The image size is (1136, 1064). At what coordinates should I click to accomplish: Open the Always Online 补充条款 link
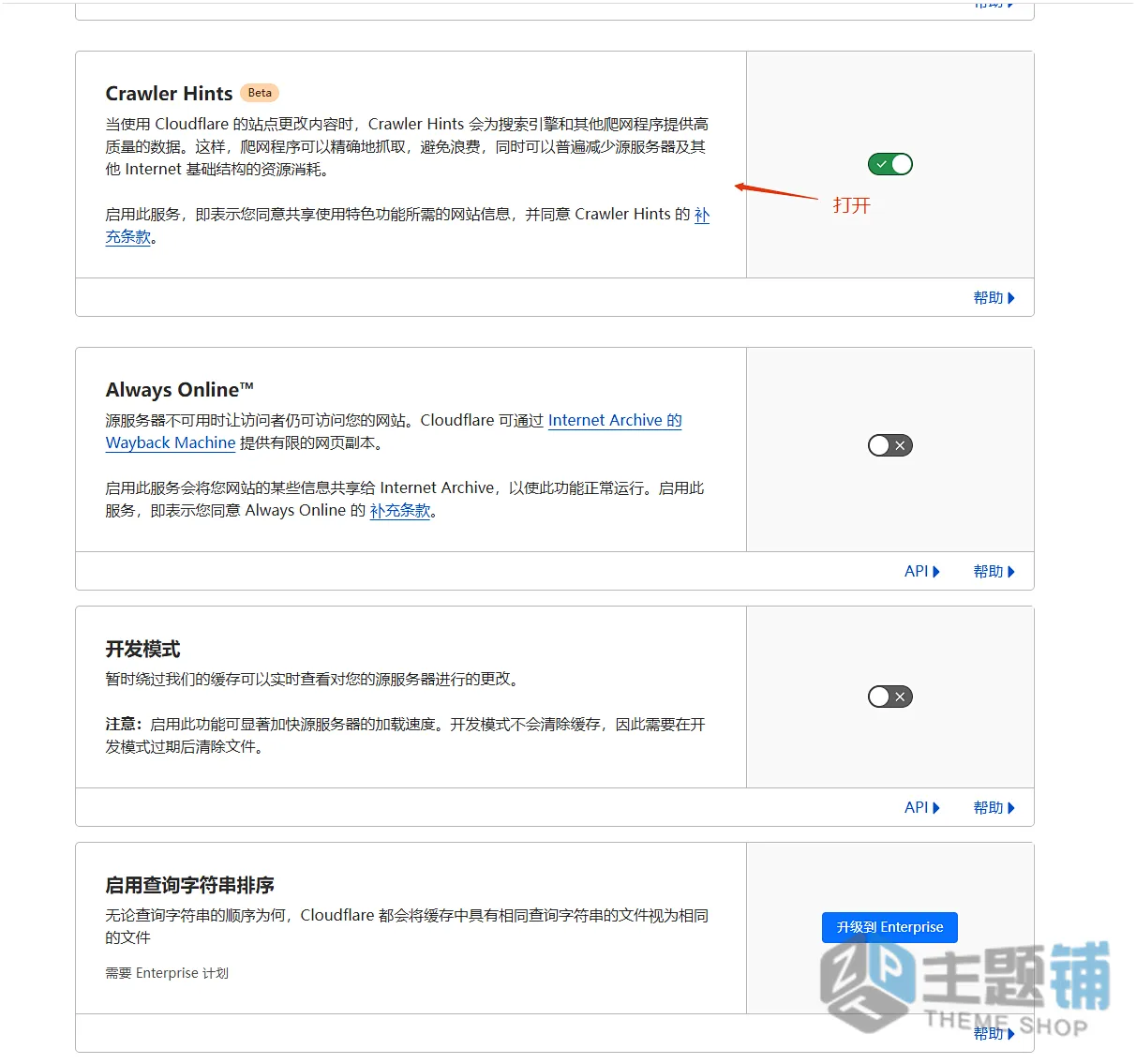coord(400,511)
